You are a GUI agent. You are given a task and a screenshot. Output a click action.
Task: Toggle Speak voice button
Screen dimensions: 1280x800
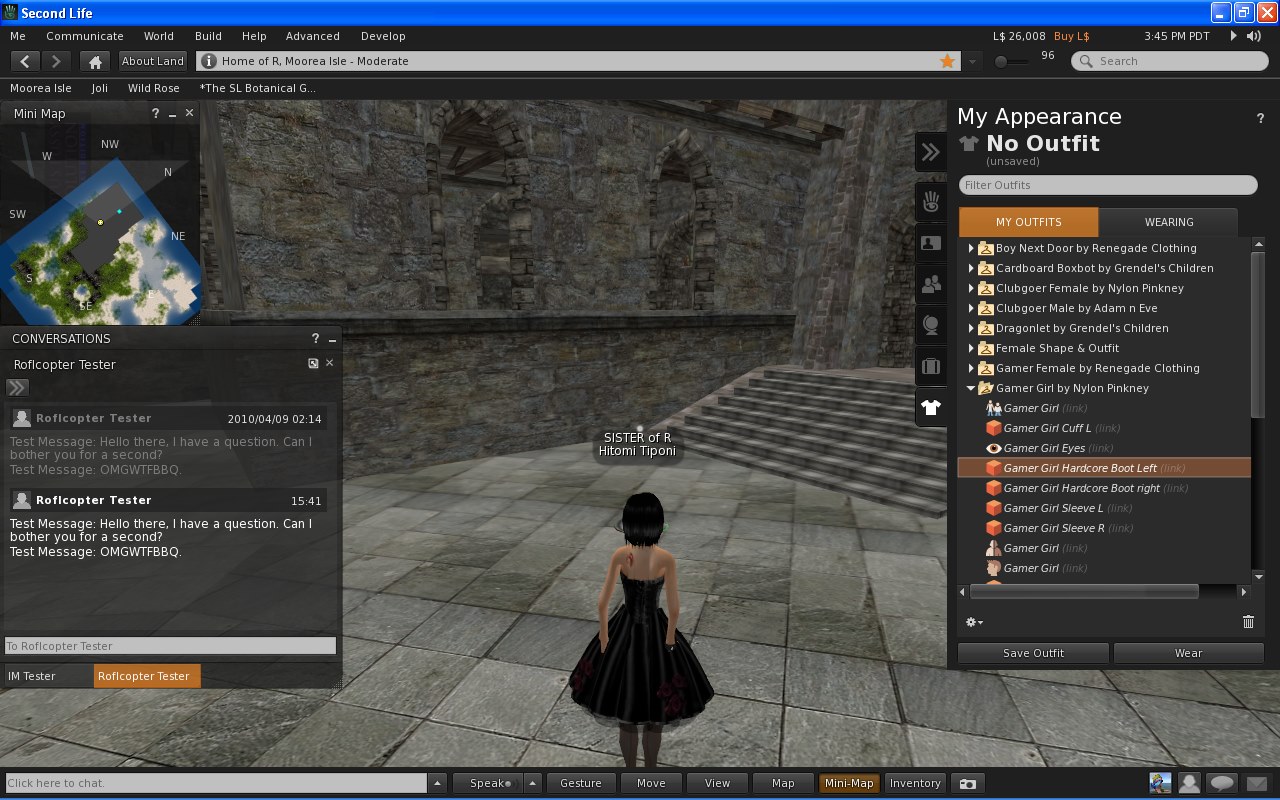point(488,783)
